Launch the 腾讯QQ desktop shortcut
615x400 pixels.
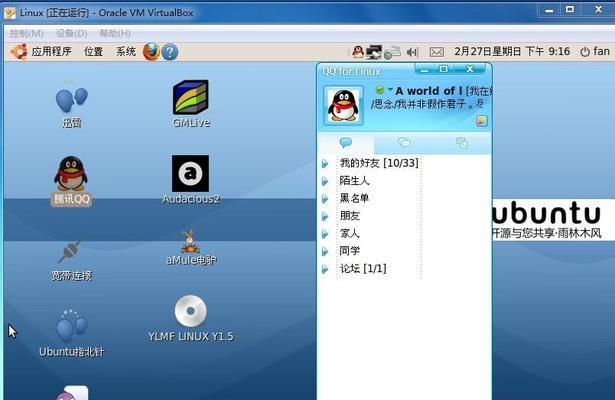coord(70,175)
